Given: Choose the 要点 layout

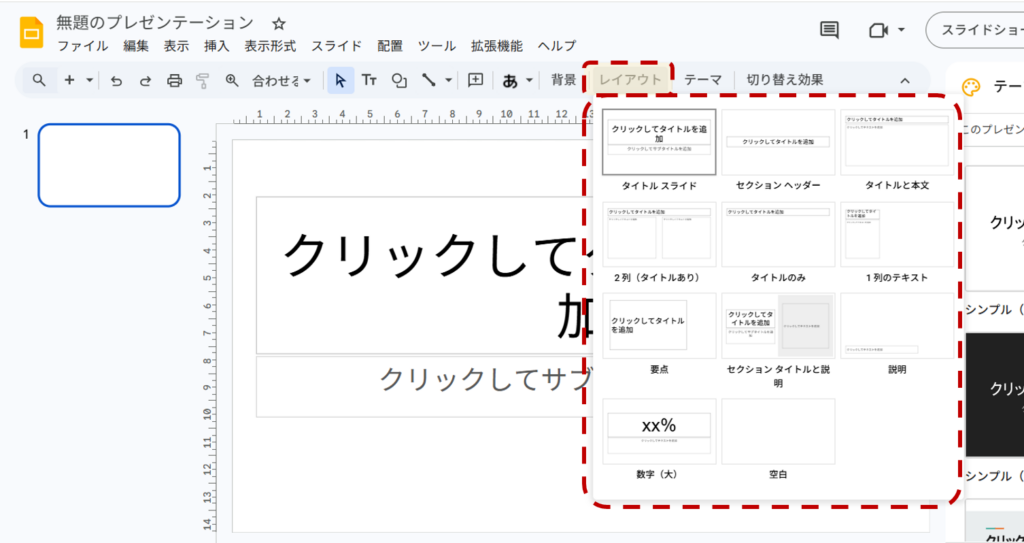Looking at the screenshot, I should coord(659,325).
